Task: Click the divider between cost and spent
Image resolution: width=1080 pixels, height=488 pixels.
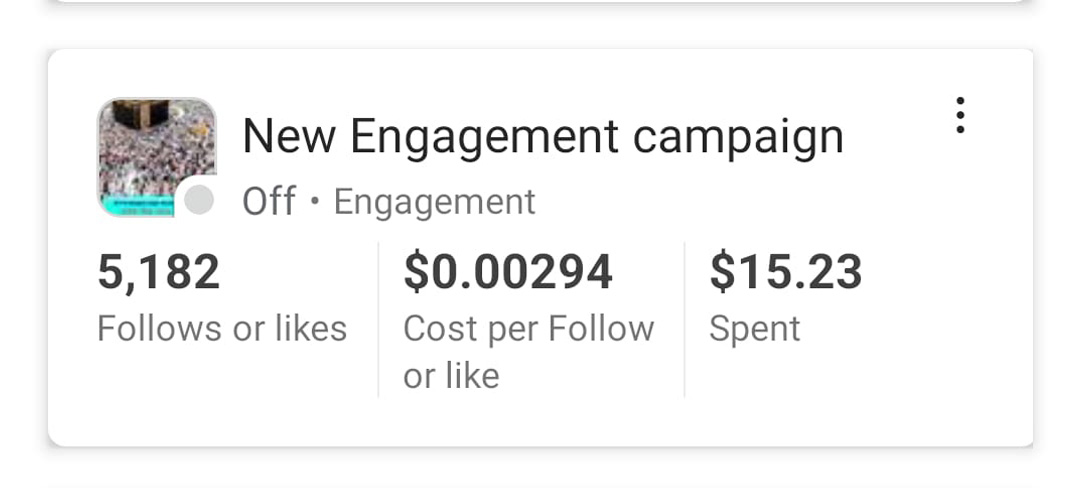Action: click(684, 320)
